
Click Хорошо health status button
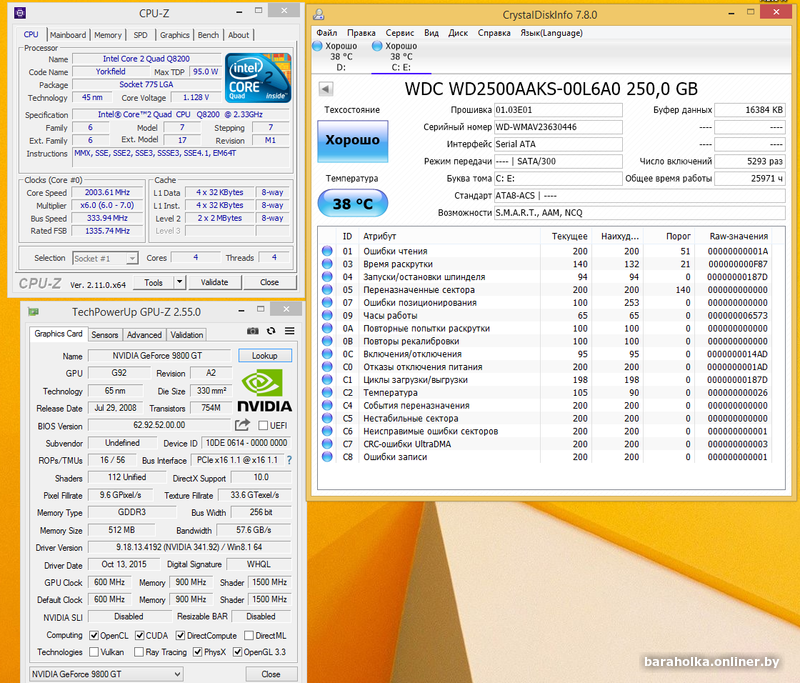coord(353,141)
